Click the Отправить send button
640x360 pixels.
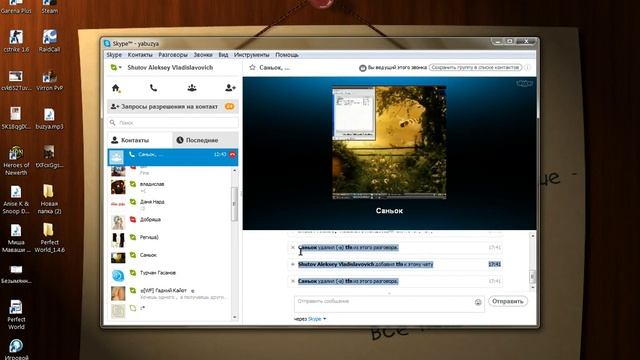[508, 301]
